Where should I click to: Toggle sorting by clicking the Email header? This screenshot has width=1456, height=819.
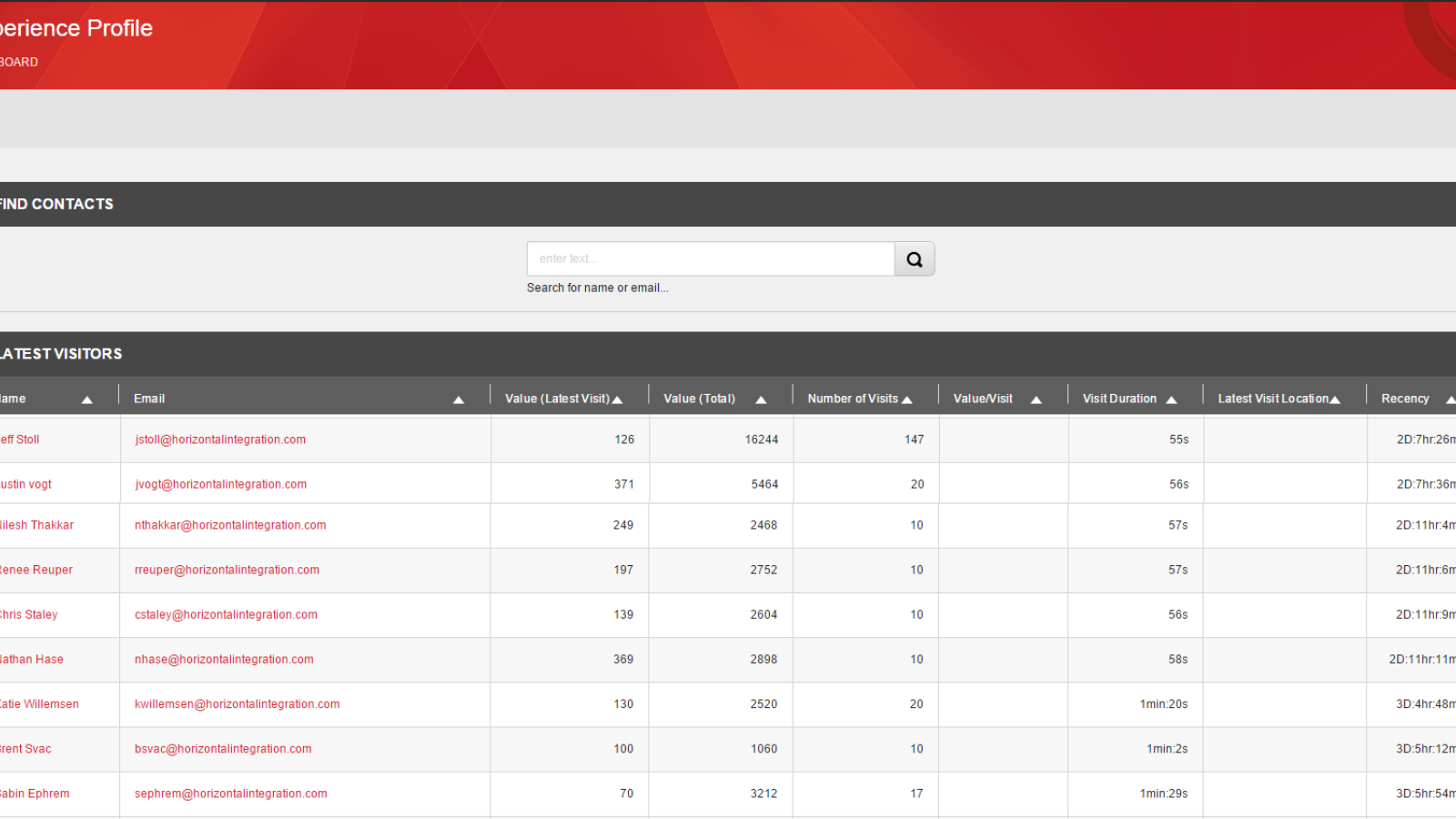coord(148,398)
